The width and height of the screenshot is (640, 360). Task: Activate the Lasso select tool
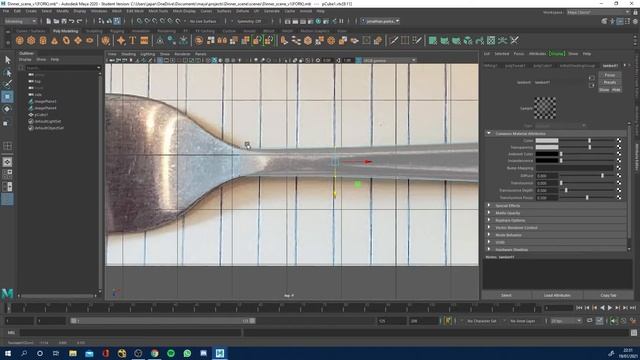pyautogui.click(x=7, y=73)
